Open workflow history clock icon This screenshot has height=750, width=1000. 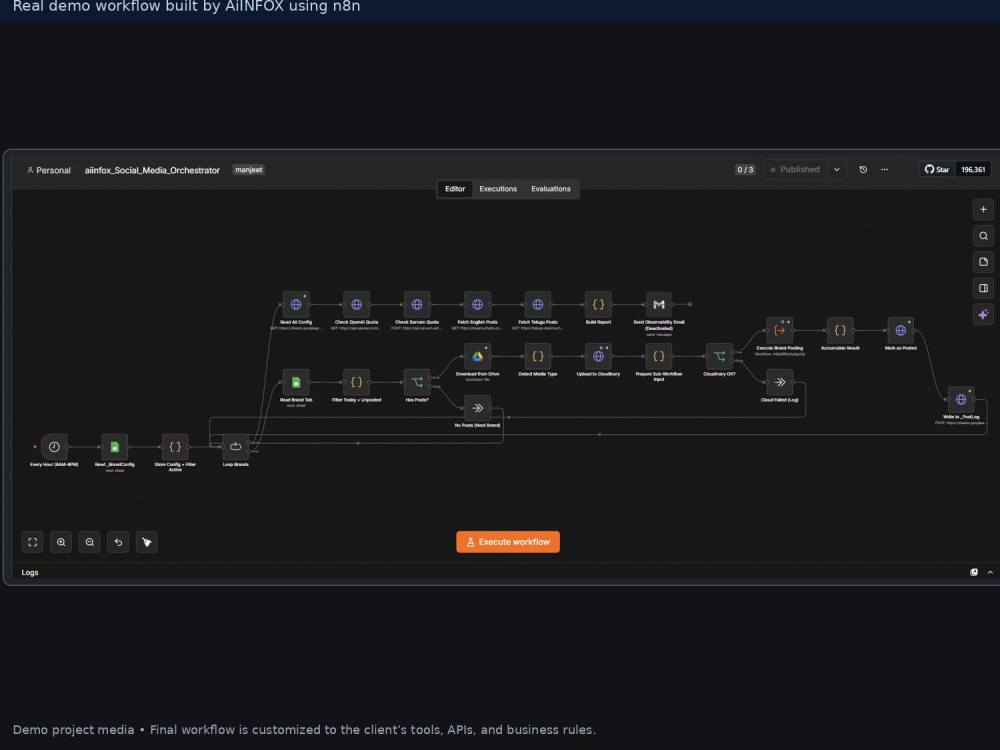point(863,170)
